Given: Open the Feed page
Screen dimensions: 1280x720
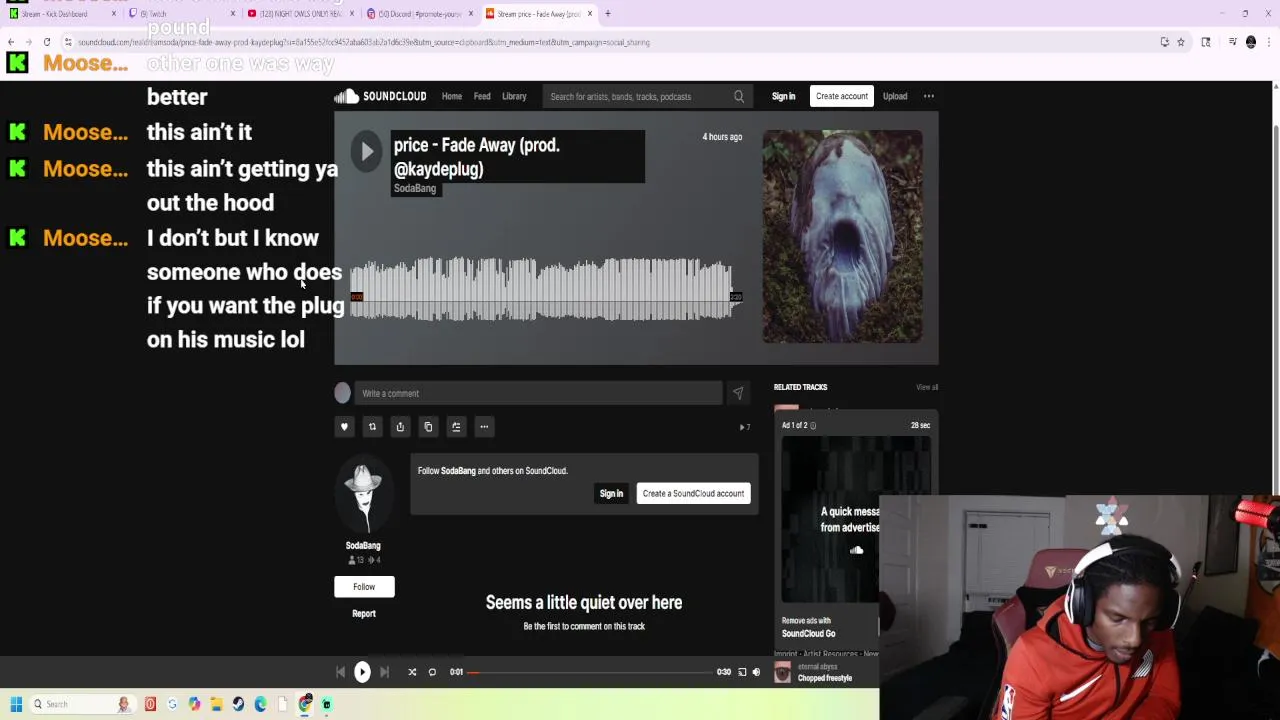Looking at the screenshot, I should coord(482,96).
